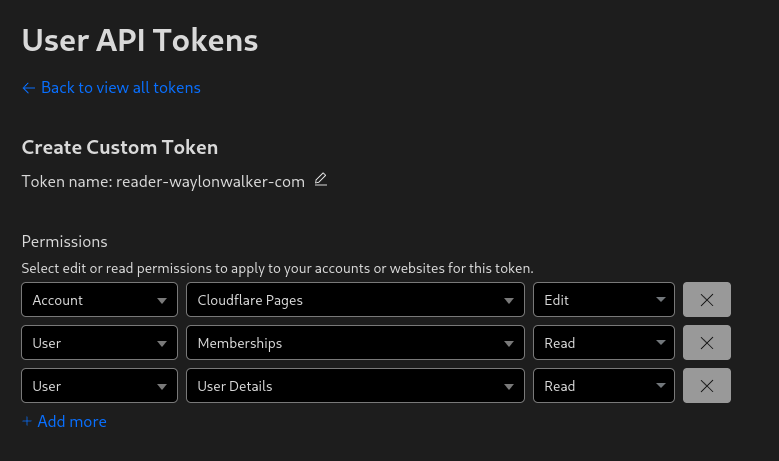The width and height of the screenshot is (779, 461).
Task: Change Read access level for Memberships
Action: [x=604, y=343]
